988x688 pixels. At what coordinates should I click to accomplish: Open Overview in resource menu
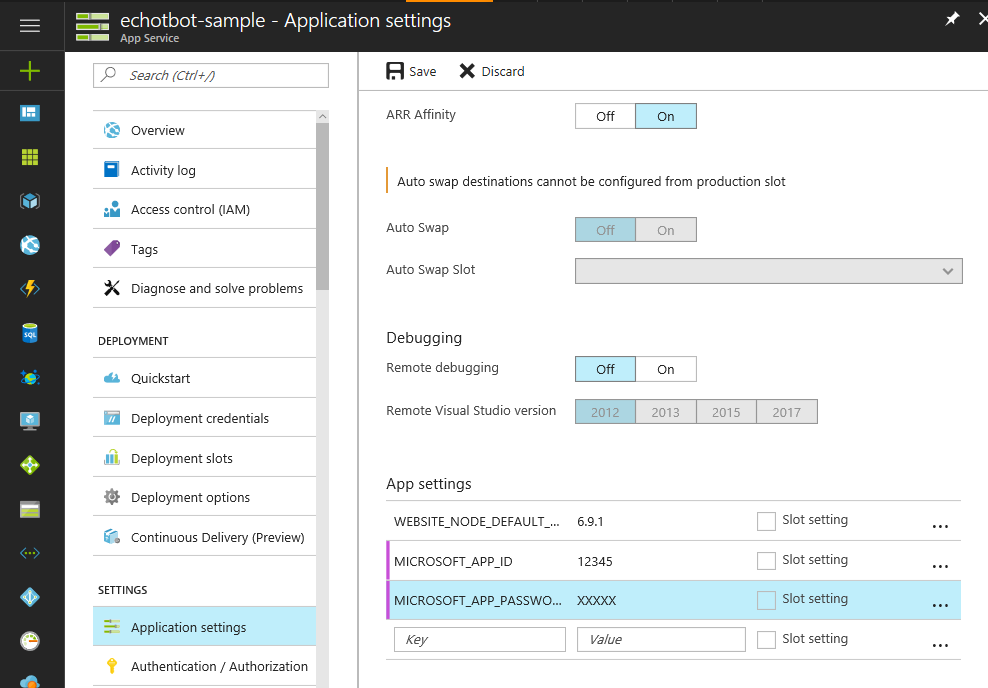pos(204,130)
